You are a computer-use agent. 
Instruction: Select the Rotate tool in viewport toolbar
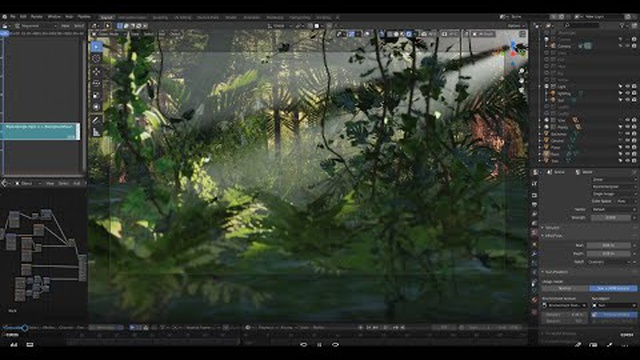point(96,83)
